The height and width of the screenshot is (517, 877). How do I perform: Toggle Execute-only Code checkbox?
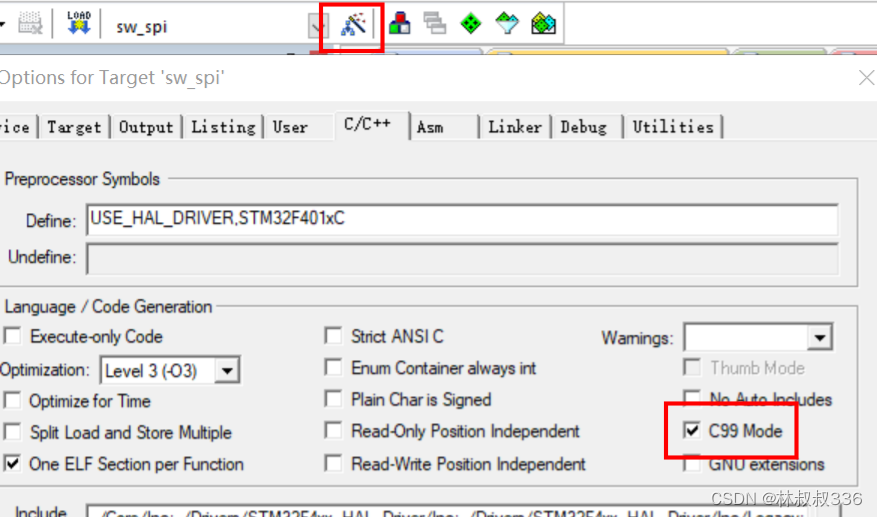point(12,336)
